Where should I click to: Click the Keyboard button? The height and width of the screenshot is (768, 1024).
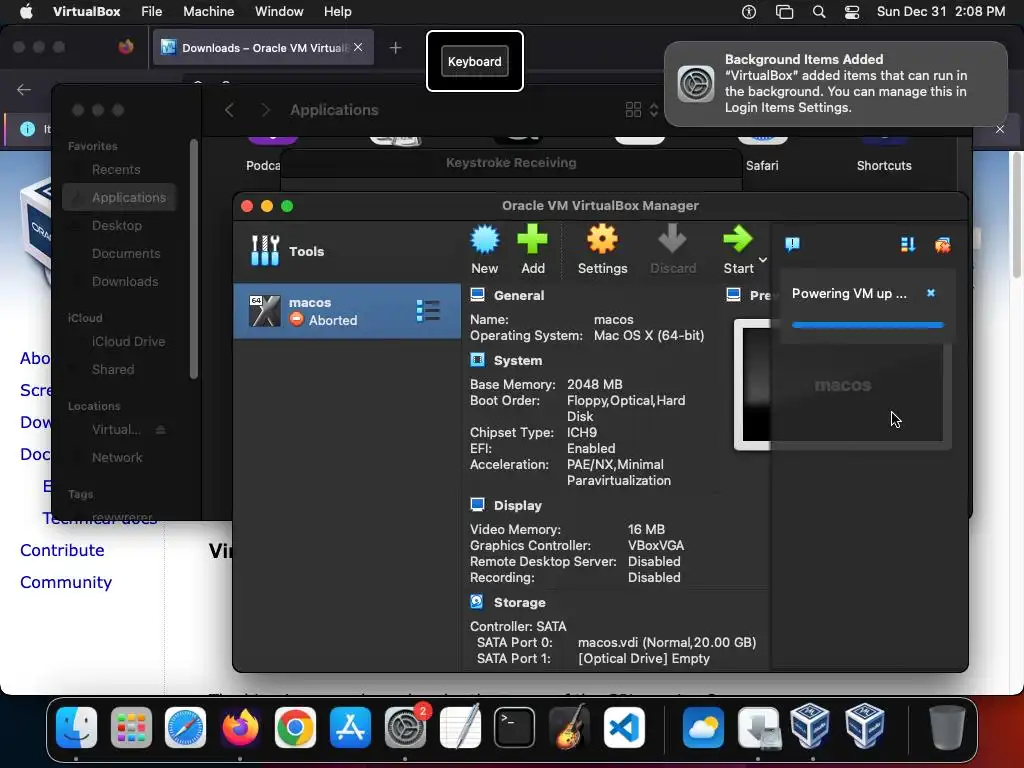coord(475,61)
